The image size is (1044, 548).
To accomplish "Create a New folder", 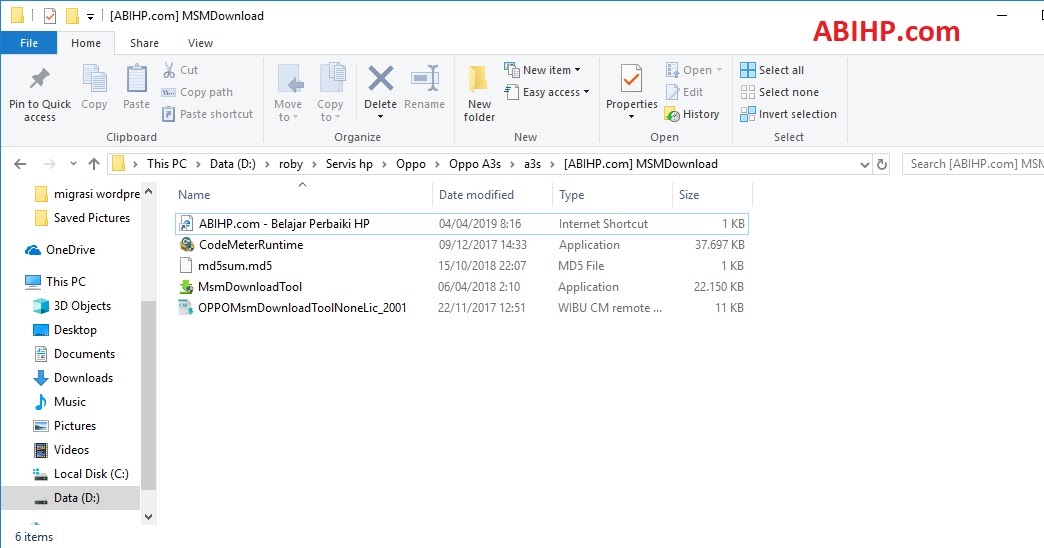I will pyautogui.click(x=479, y=93).
